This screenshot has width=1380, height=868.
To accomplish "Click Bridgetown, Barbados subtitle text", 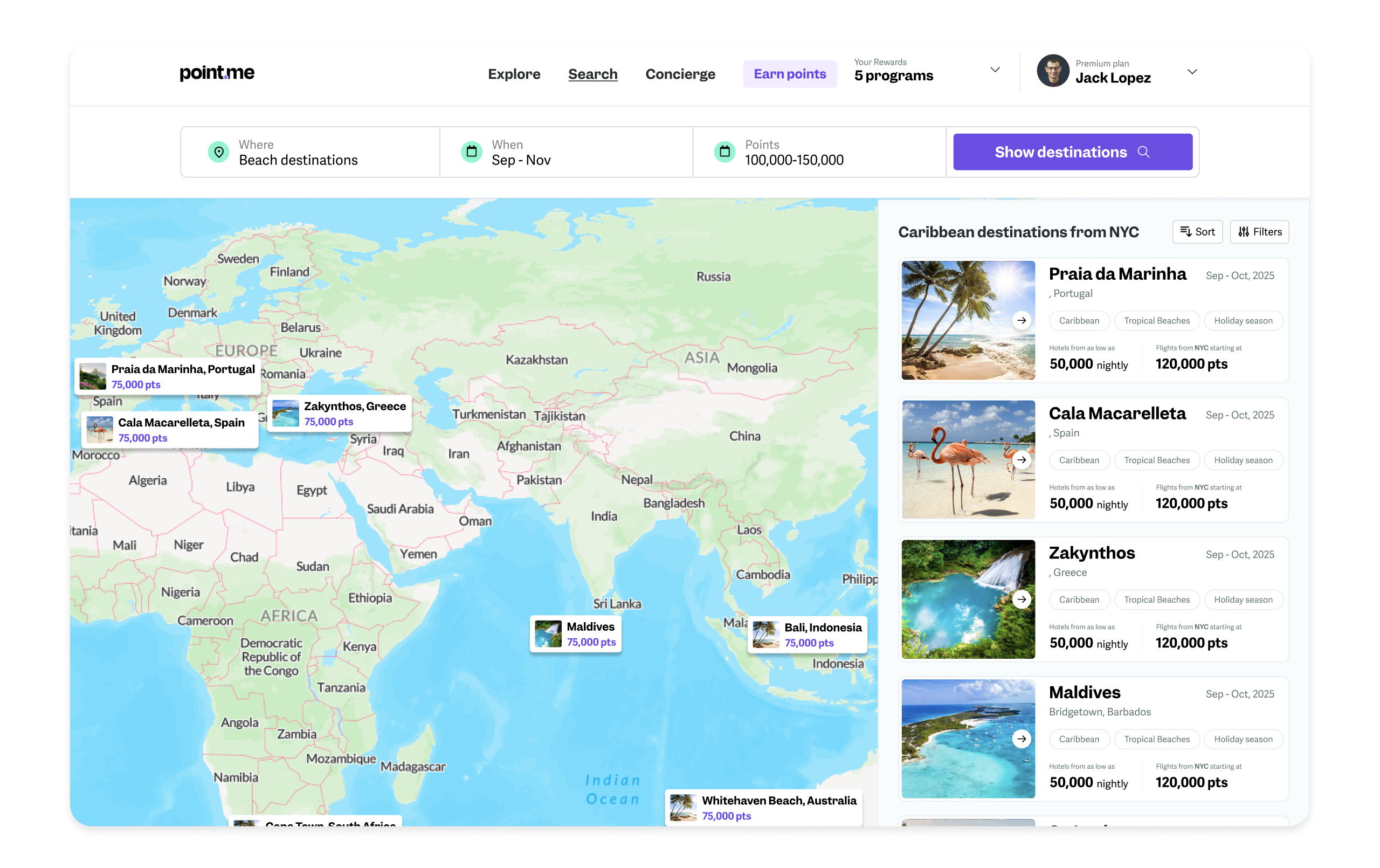I will tap(1099, 712).
